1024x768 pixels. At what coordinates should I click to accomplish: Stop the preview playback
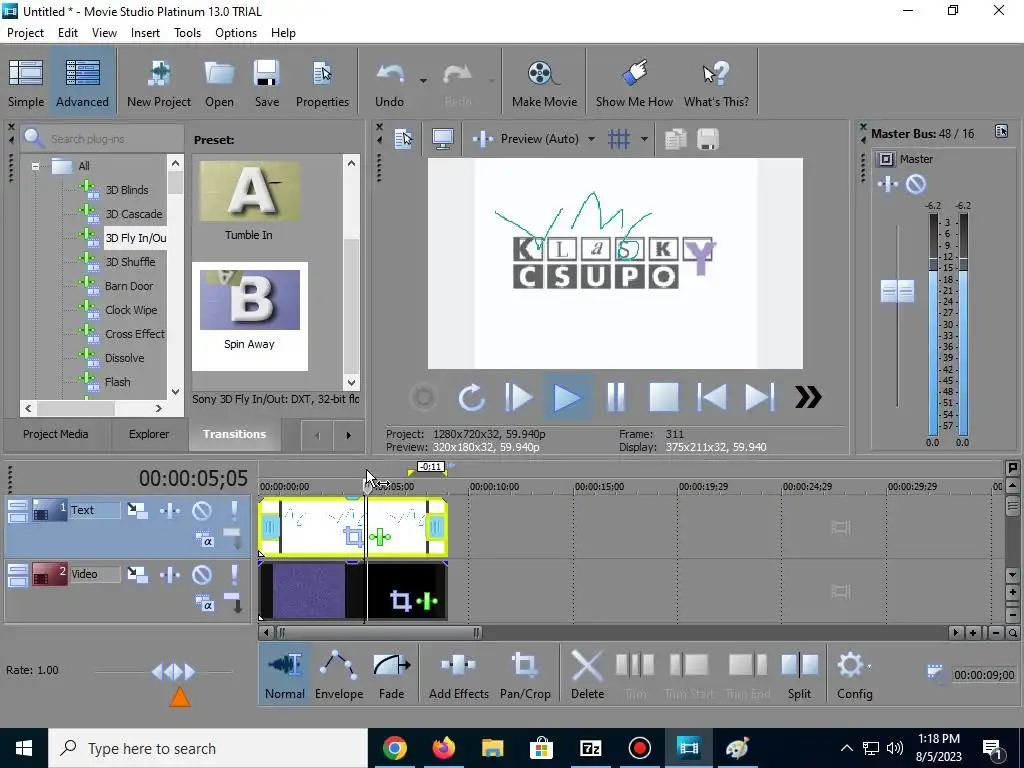click(664, 397)
